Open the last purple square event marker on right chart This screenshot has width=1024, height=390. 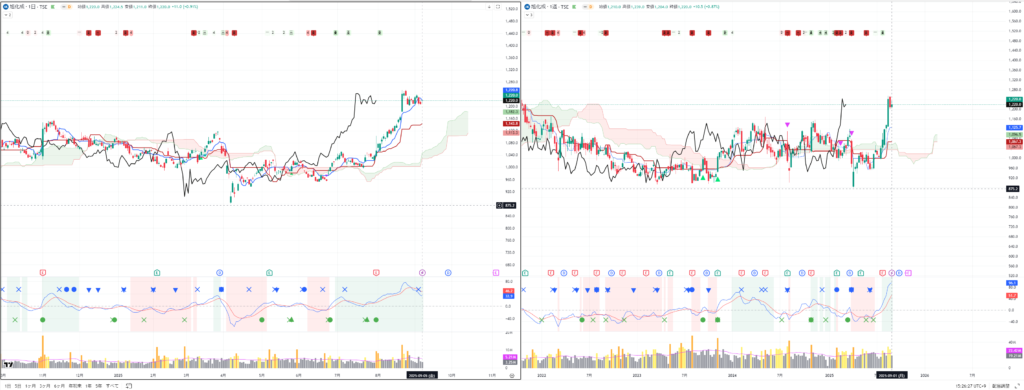point(908,272)
